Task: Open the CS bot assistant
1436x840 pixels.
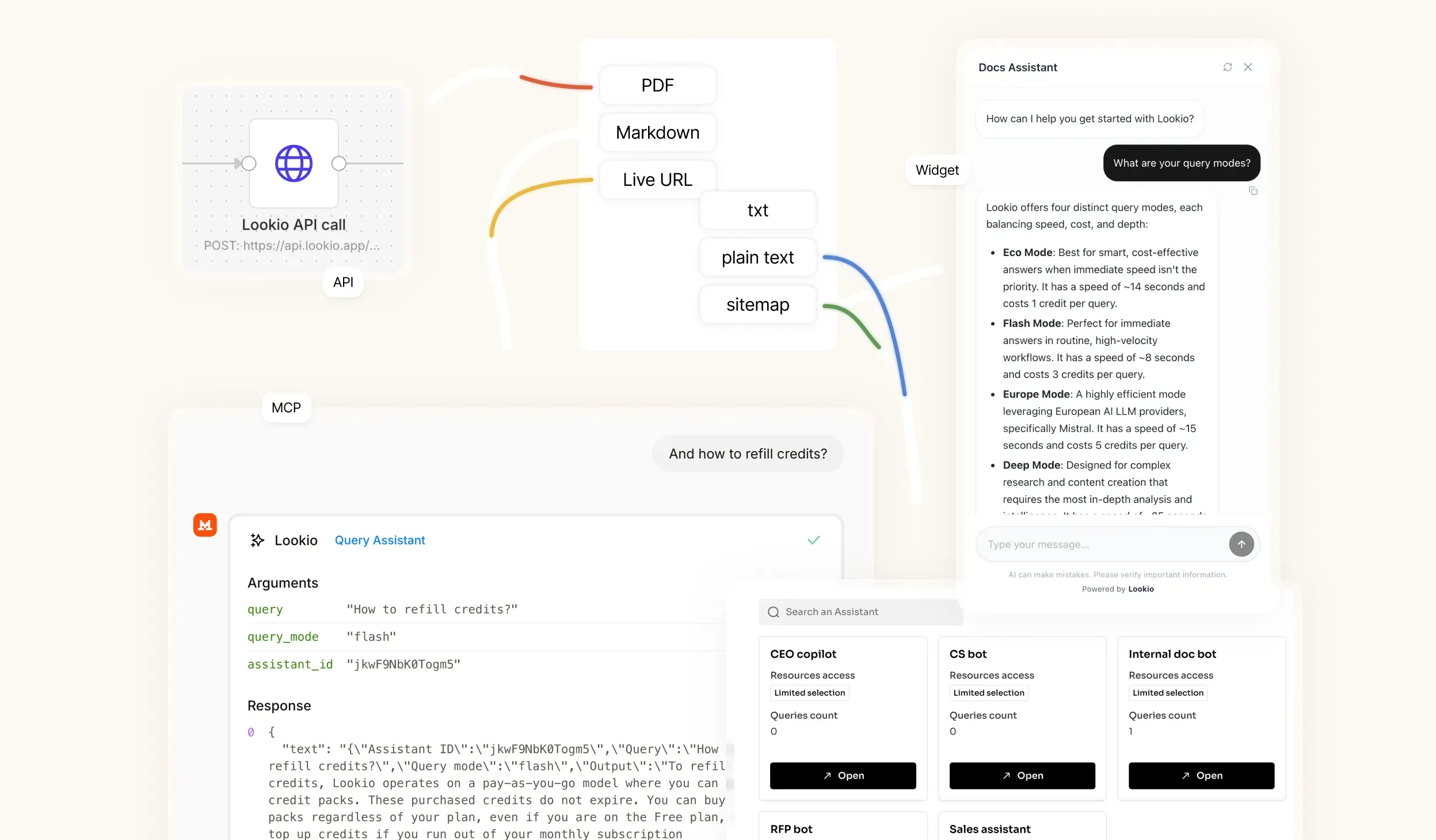Action: pos(1022,776)
